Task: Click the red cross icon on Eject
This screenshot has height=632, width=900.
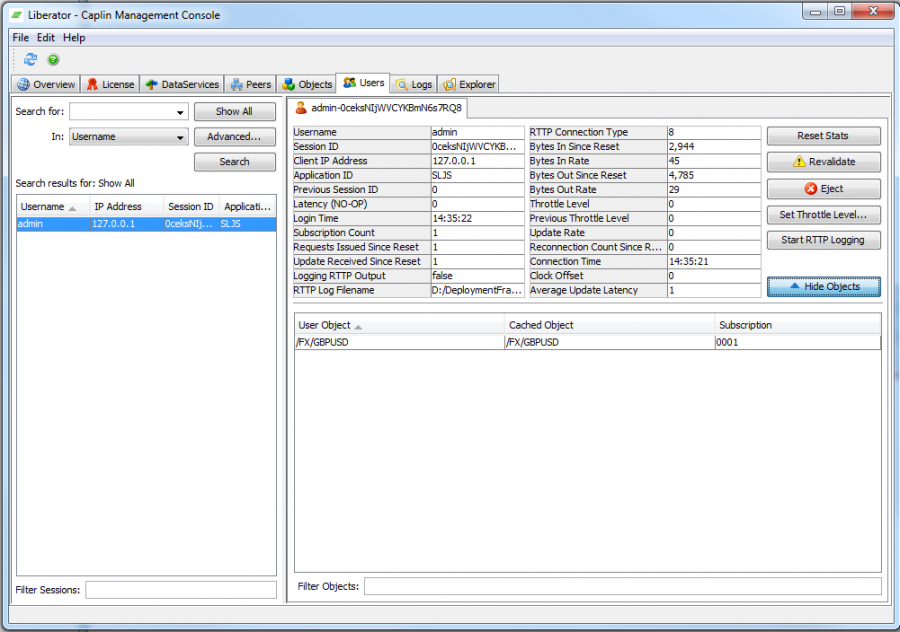Action: (810, 188)
